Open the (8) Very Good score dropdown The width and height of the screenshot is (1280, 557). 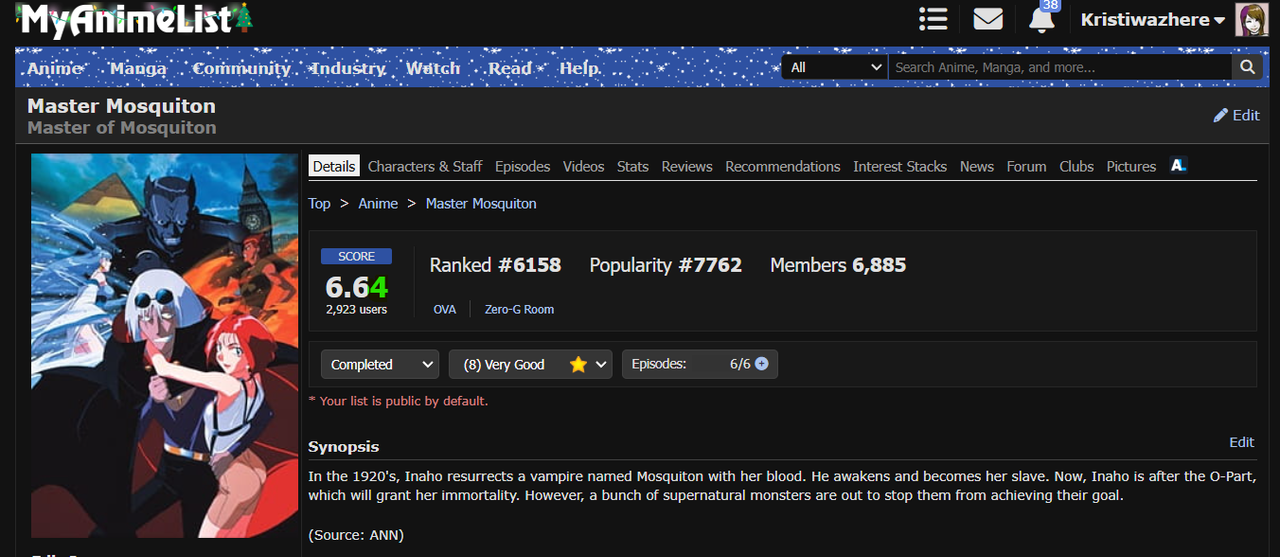click(530, 364)
